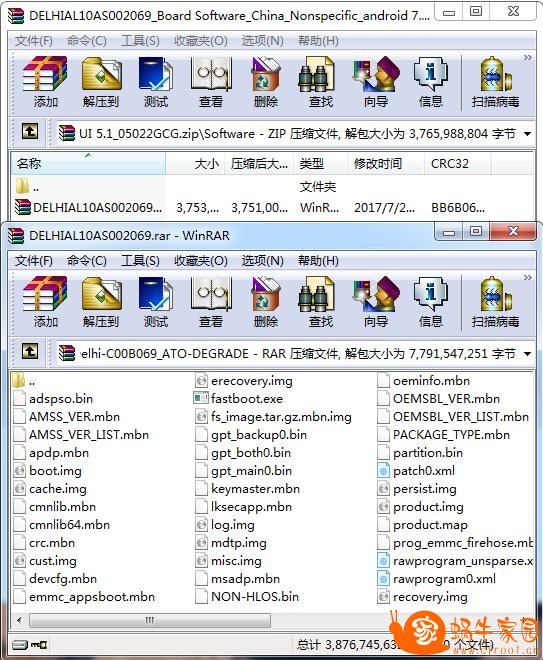Open 命令(C) menu in back window
The image size is (543, 660).
point(87,41)
